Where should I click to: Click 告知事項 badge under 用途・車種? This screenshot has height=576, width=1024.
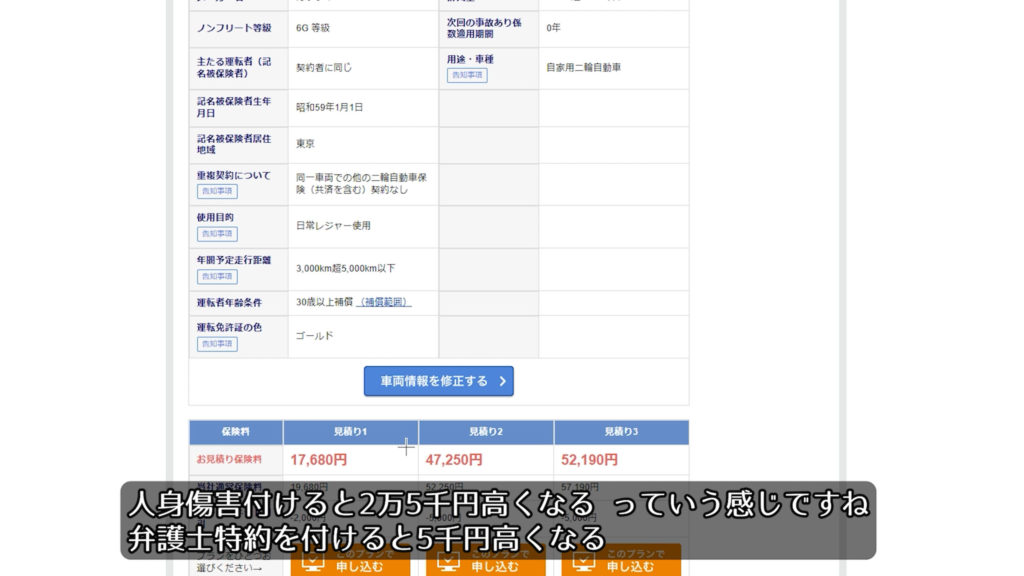point(467,75)
